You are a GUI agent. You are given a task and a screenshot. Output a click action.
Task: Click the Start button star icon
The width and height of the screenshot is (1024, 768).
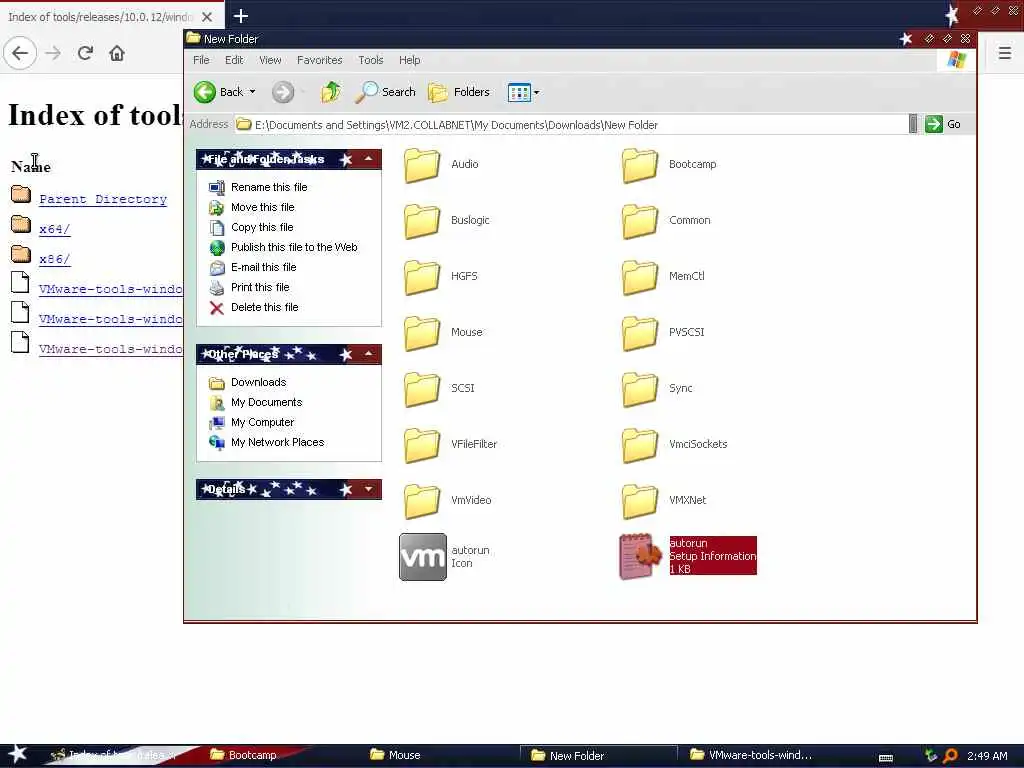pyautogui.click(x=17, y=754)
